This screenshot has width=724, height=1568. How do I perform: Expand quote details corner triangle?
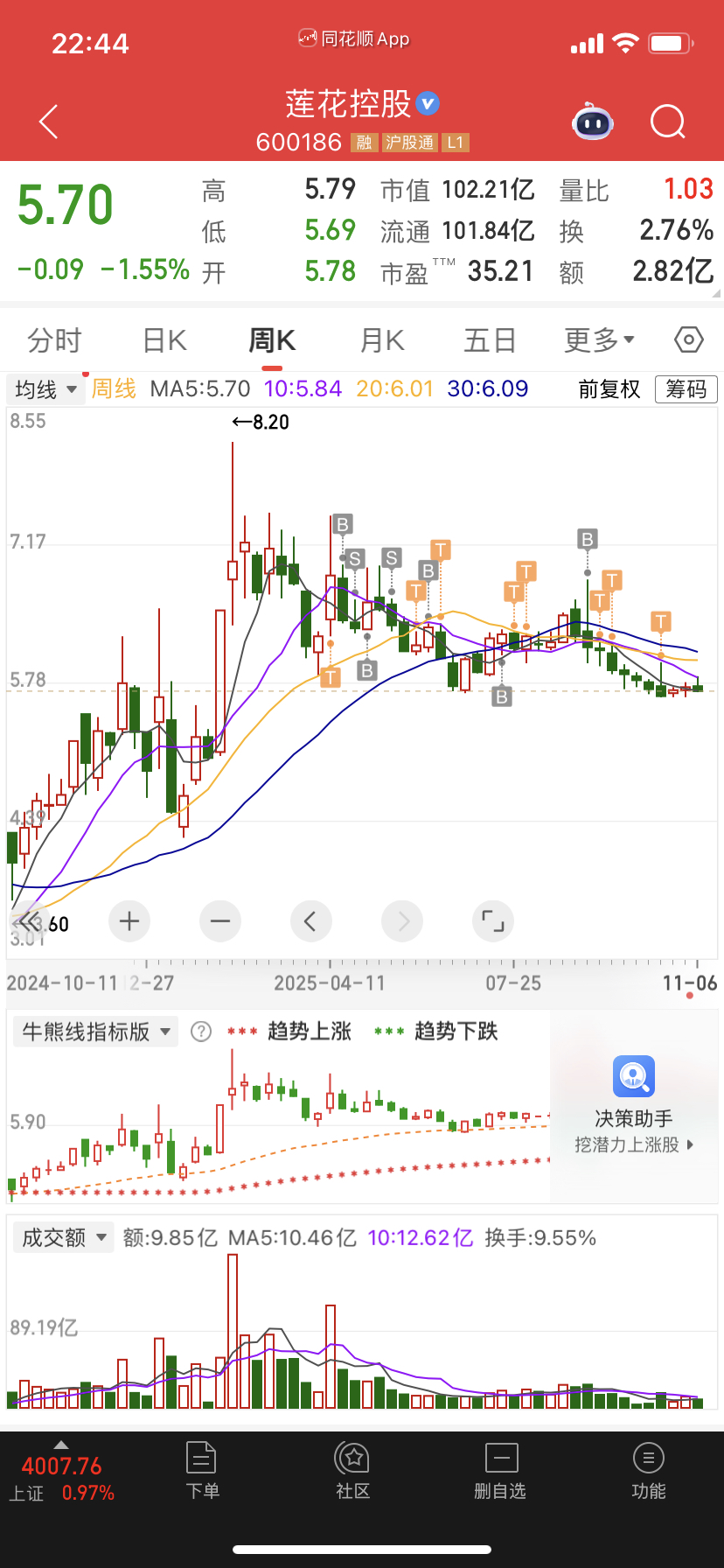(717, 295)
